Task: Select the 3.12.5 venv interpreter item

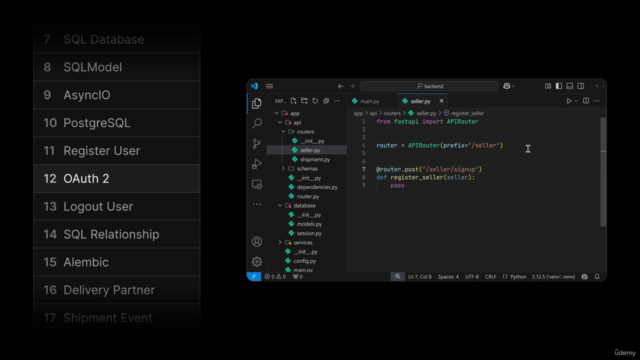Action: pyautogui.click(x=553, y=276)
